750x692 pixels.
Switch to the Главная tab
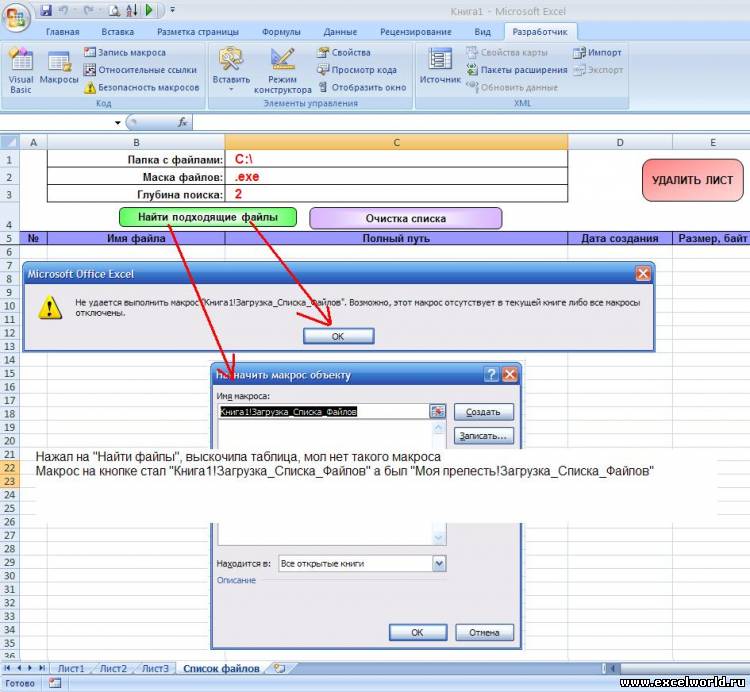pyautogui.click(x=63, y=32)
